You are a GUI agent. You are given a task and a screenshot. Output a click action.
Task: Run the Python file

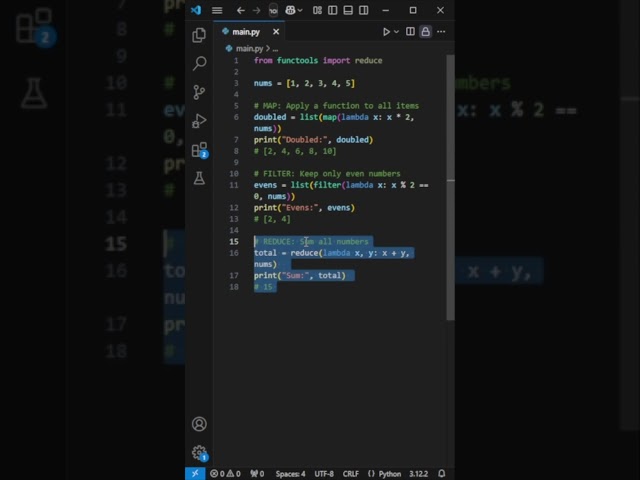386,31
